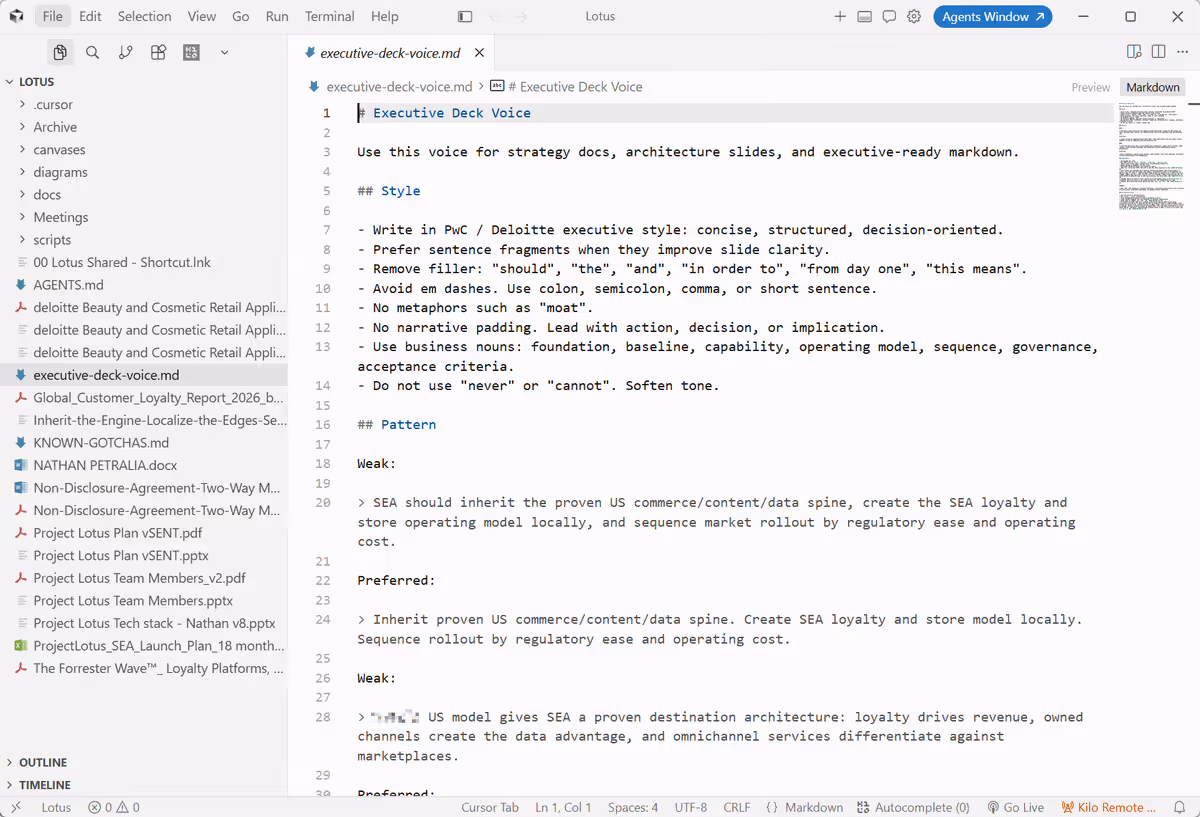Change line ending via CRLF

[737, 807]
